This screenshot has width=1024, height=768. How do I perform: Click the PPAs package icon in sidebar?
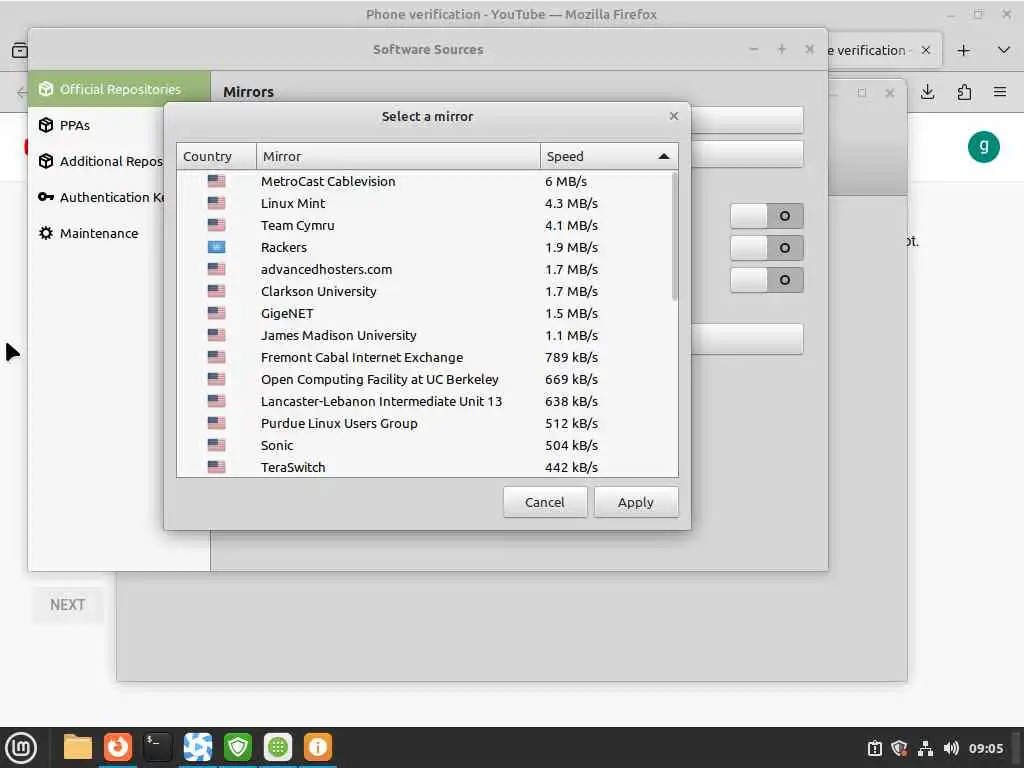[x=46, y=125]
